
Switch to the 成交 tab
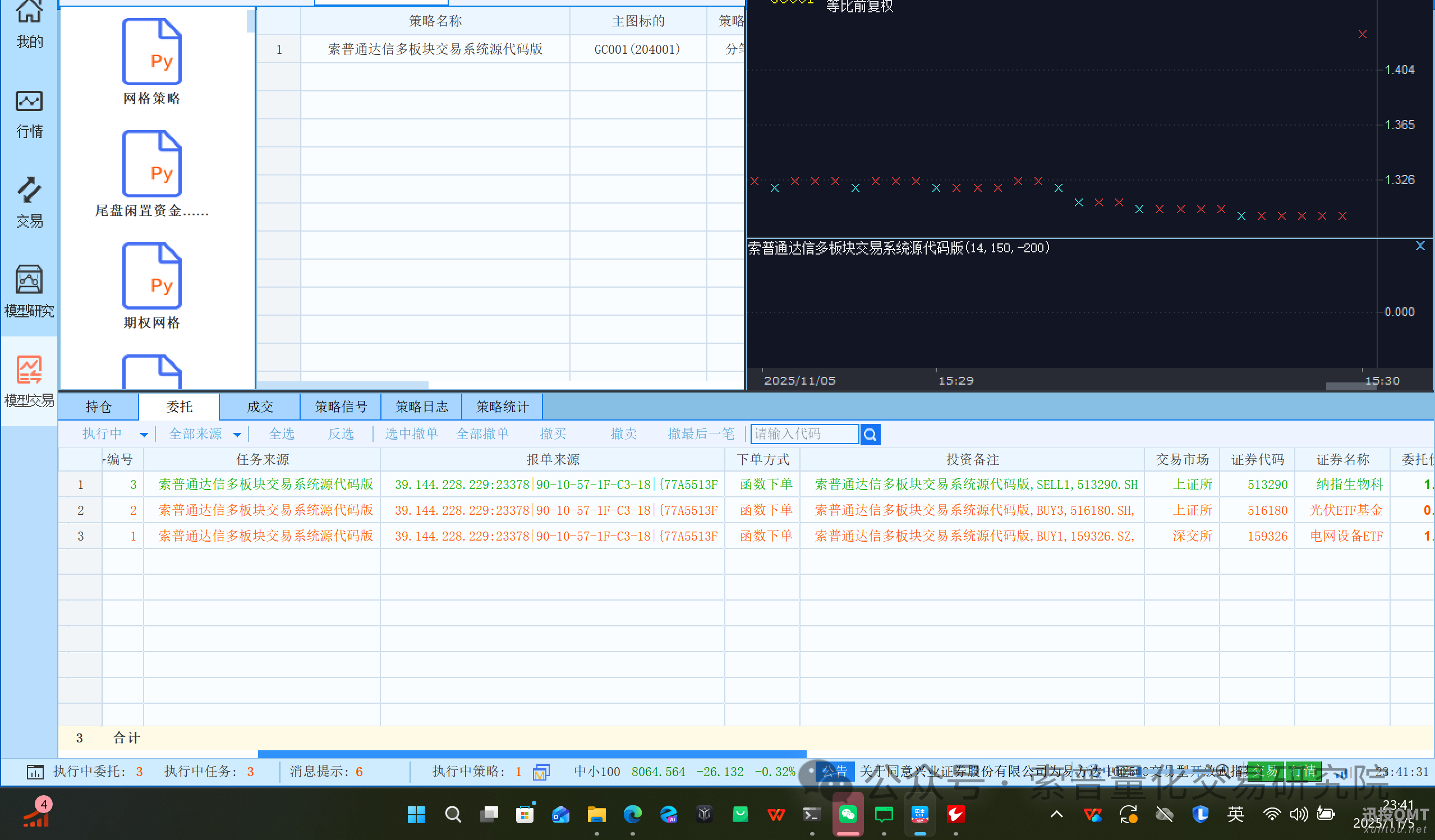260,407
